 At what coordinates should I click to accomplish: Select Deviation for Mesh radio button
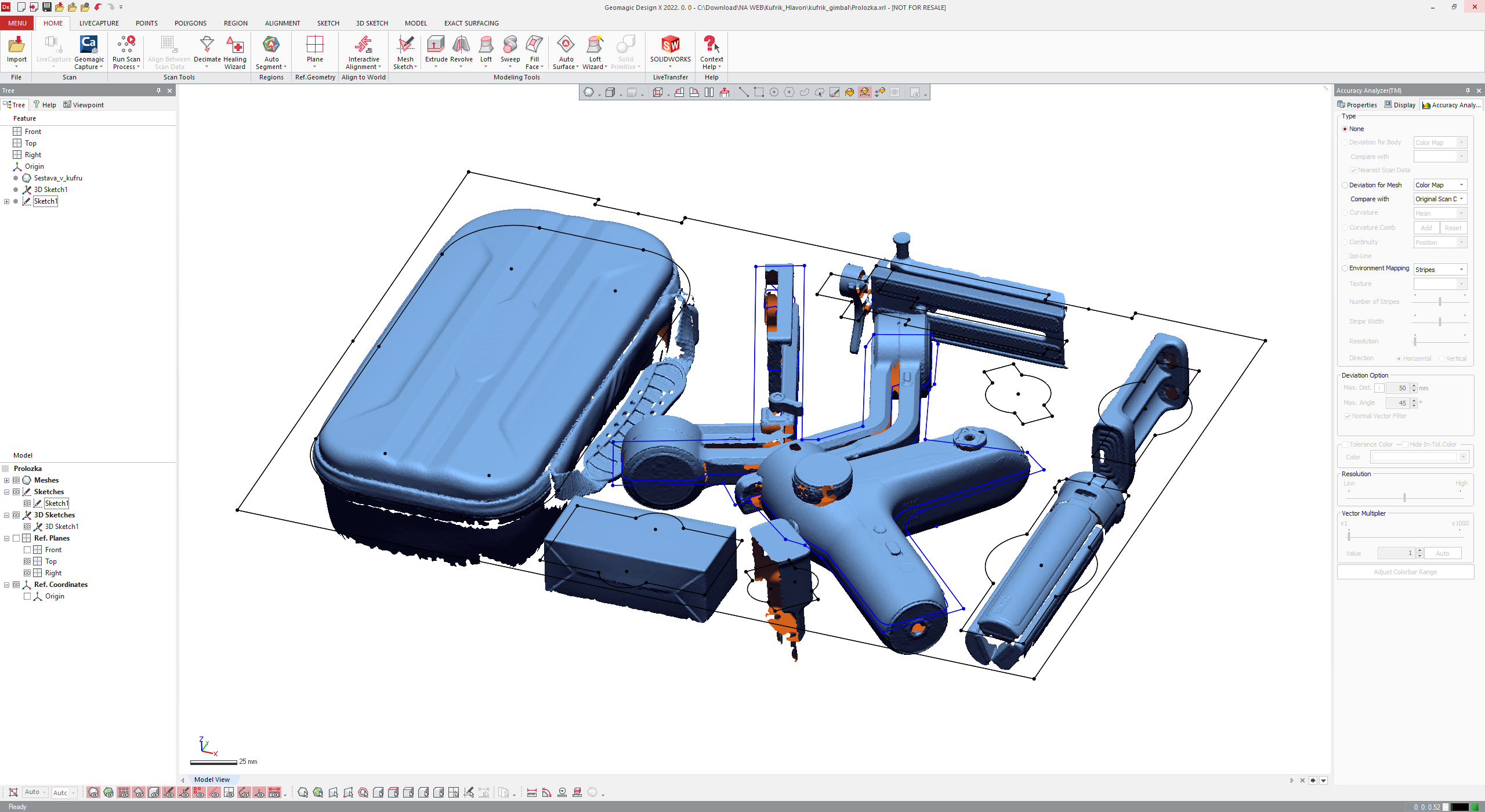tap(1345, 186)
